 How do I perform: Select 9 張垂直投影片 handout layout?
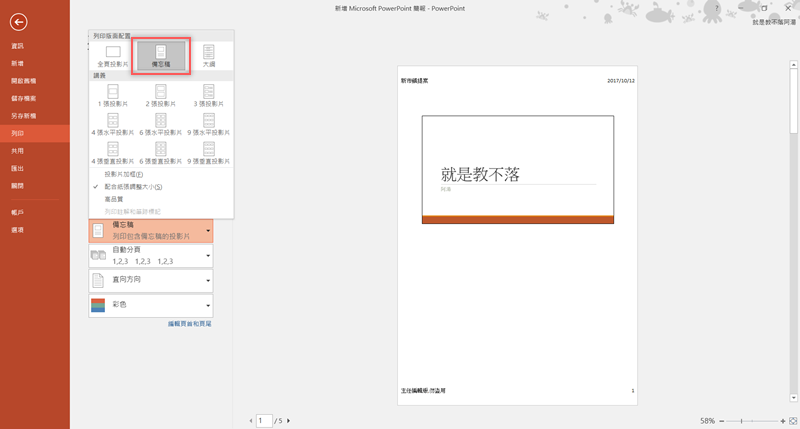coord(208,153)
